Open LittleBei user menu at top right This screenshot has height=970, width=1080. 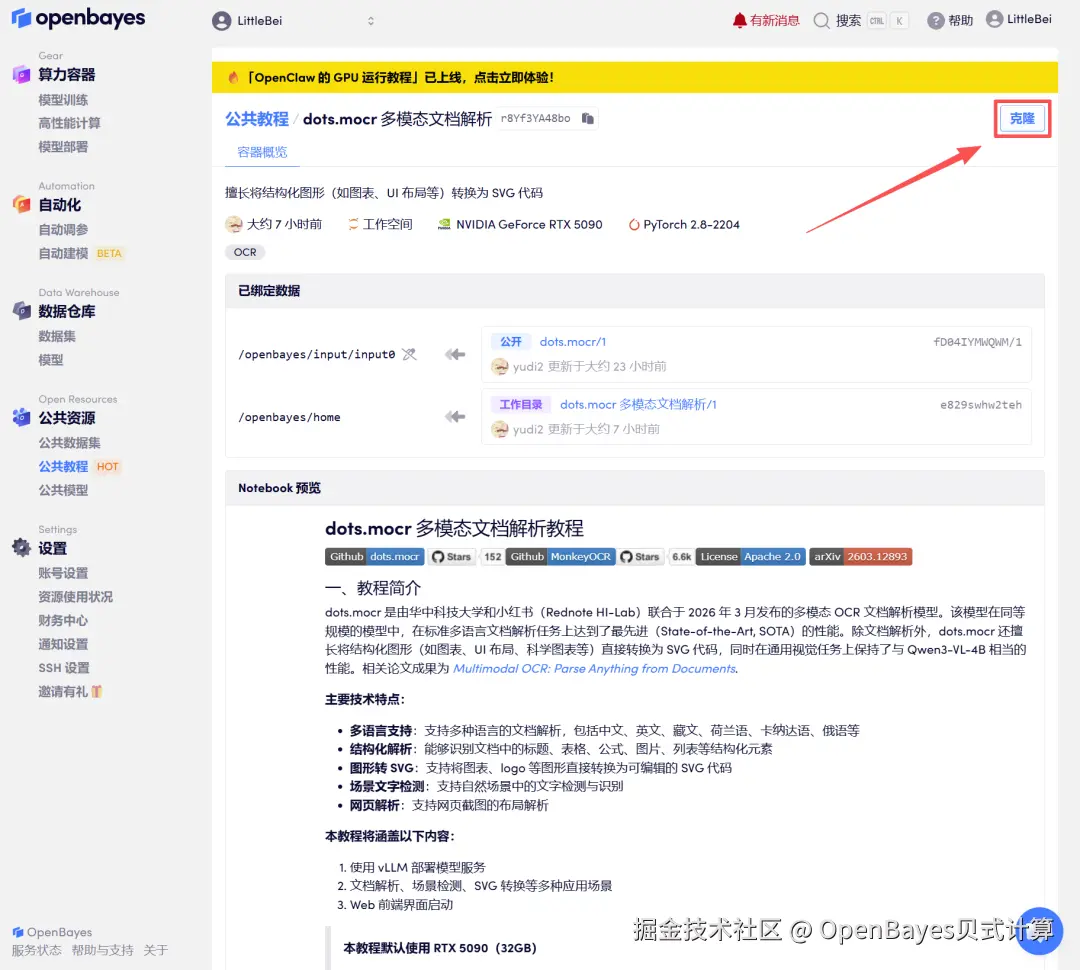coord(1019,19)
